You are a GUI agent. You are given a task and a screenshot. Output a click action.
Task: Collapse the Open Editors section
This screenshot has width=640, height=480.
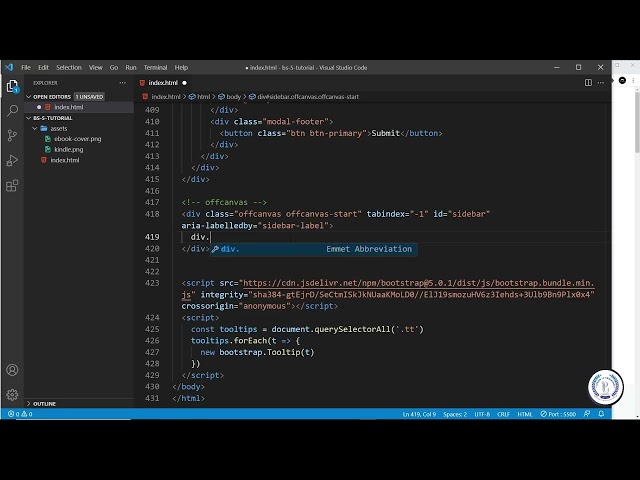(x=29, y=97)
